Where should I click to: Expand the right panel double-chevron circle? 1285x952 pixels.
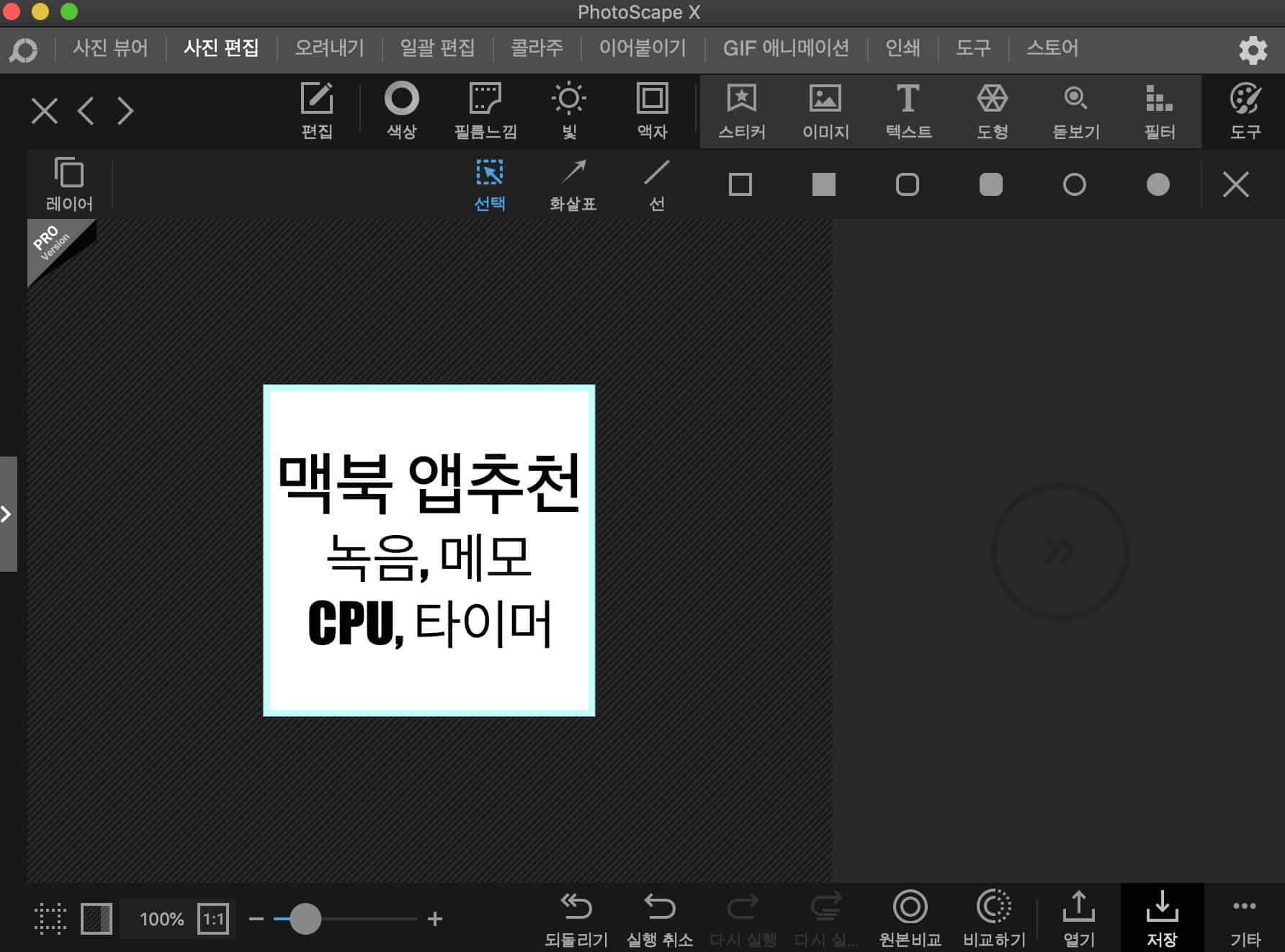tap(1059, 551)
